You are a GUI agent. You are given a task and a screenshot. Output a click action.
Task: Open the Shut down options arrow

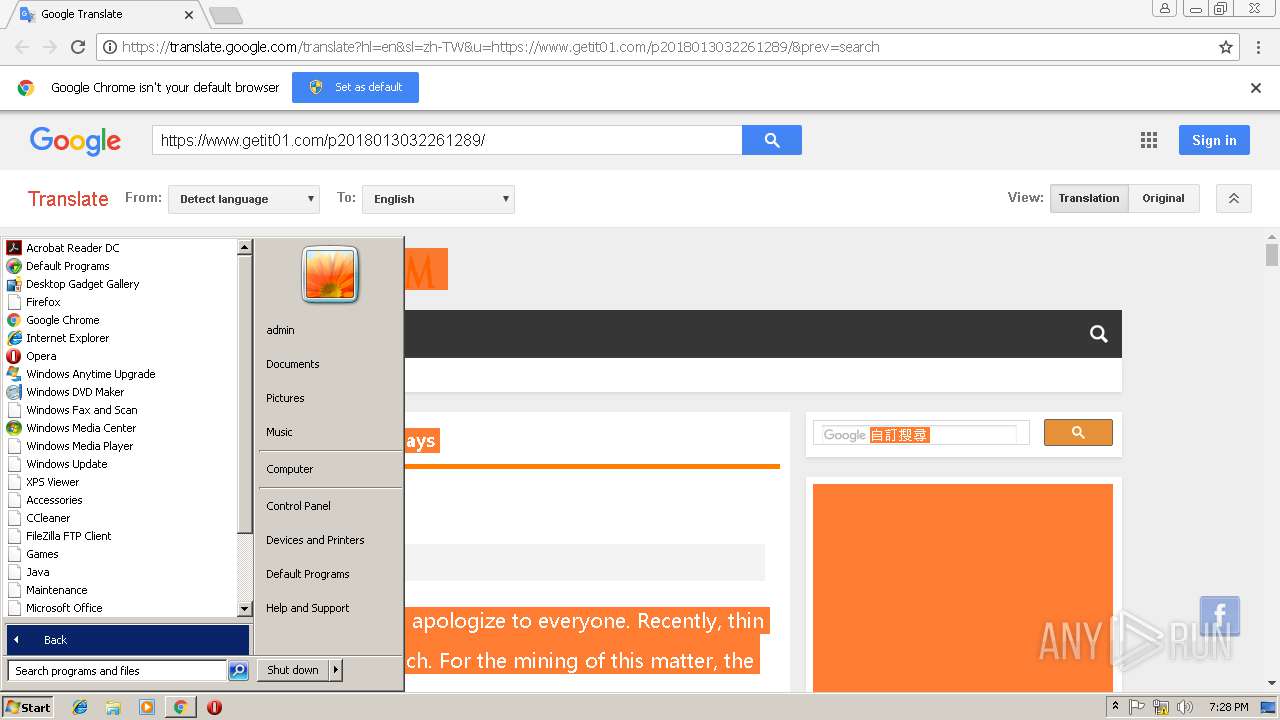click(336, 670)
